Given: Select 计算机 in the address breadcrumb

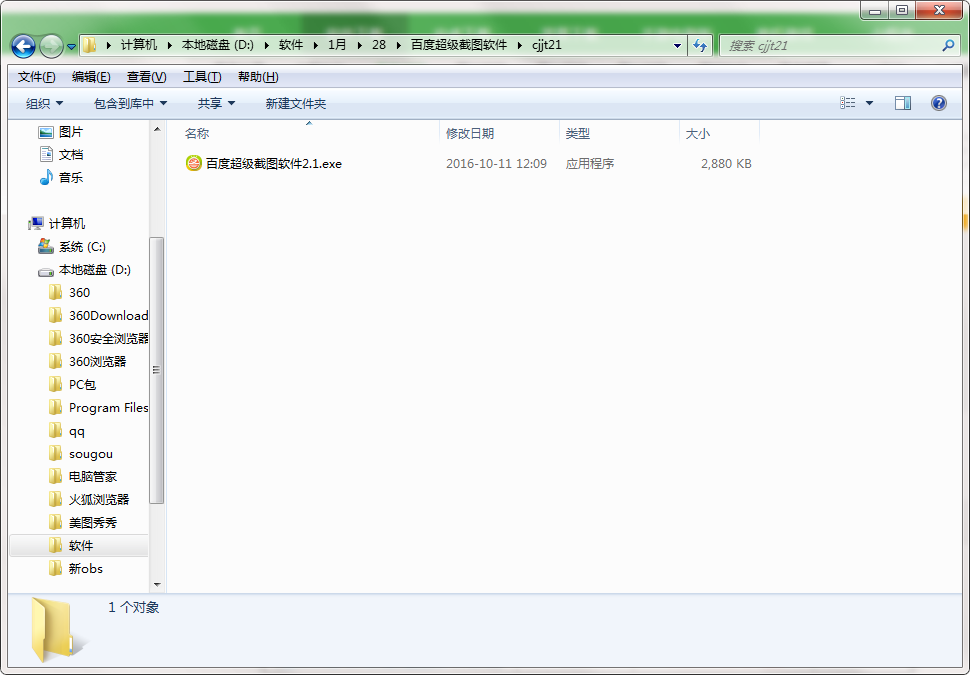Looking at the screenshot, I should (139, 45).
